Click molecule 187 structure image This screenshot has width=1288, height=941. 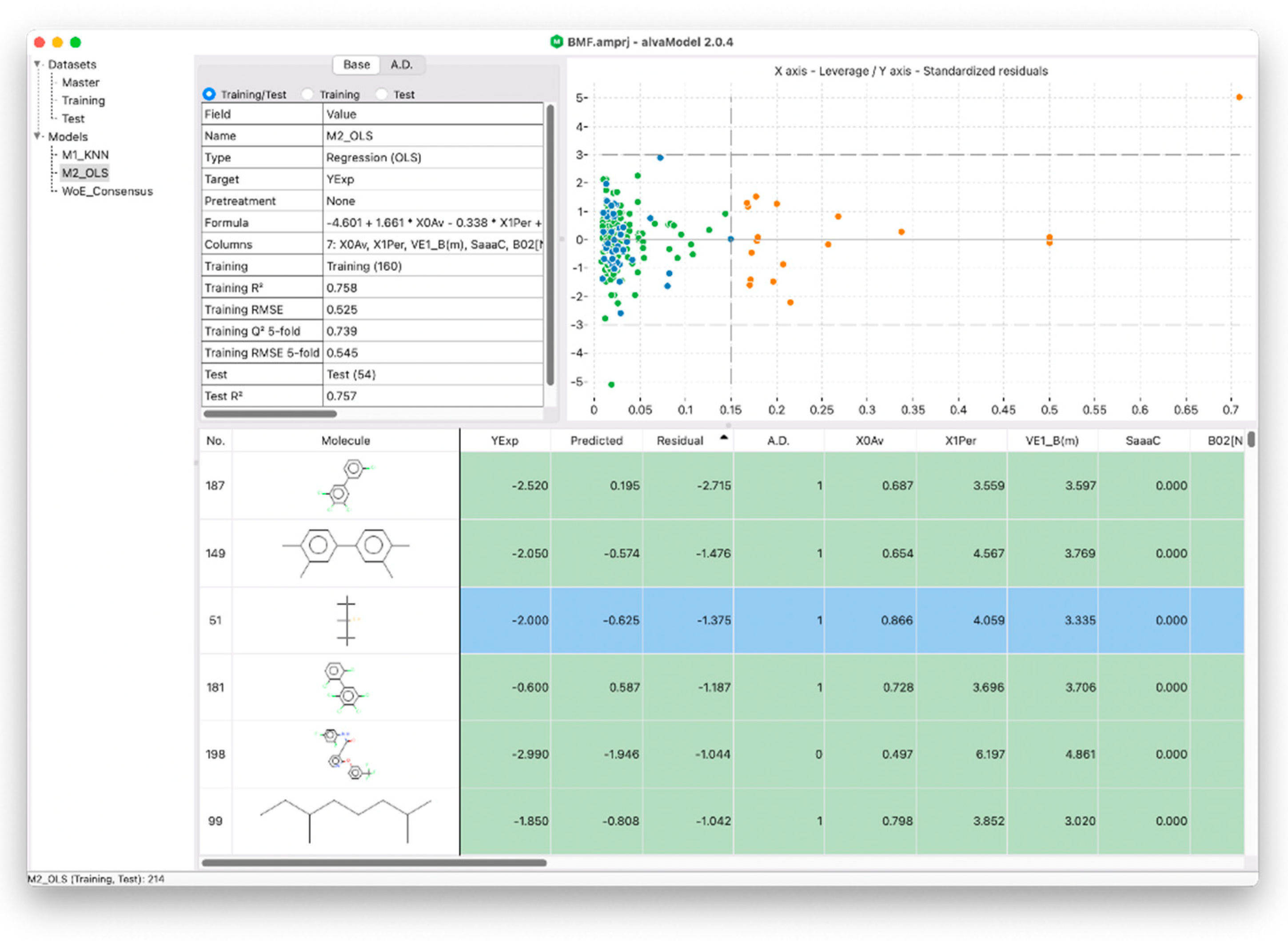pos(345,485)
